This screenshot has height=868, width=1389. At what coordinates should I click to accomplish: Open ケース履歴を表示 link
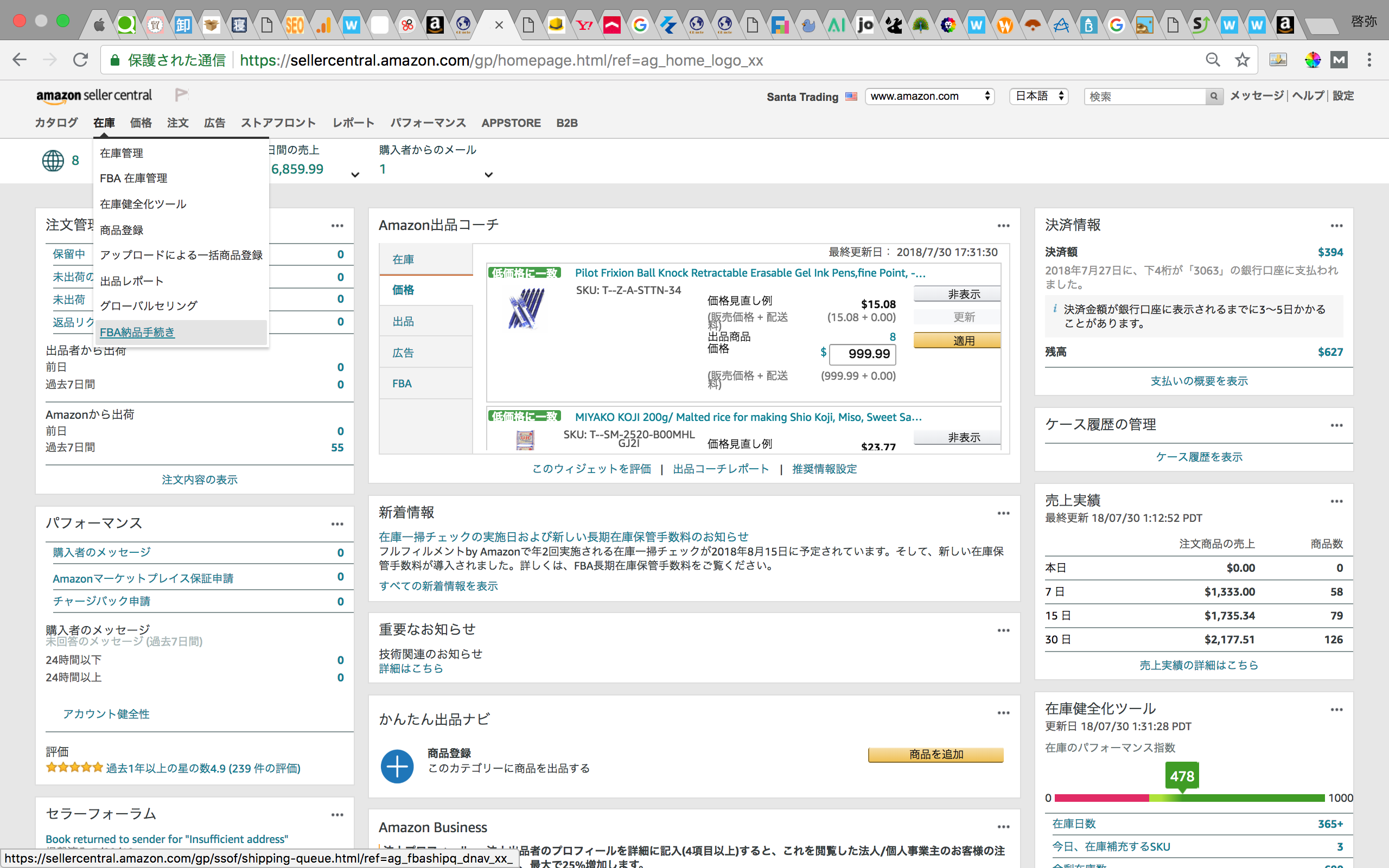click(x=1199, y=457)
